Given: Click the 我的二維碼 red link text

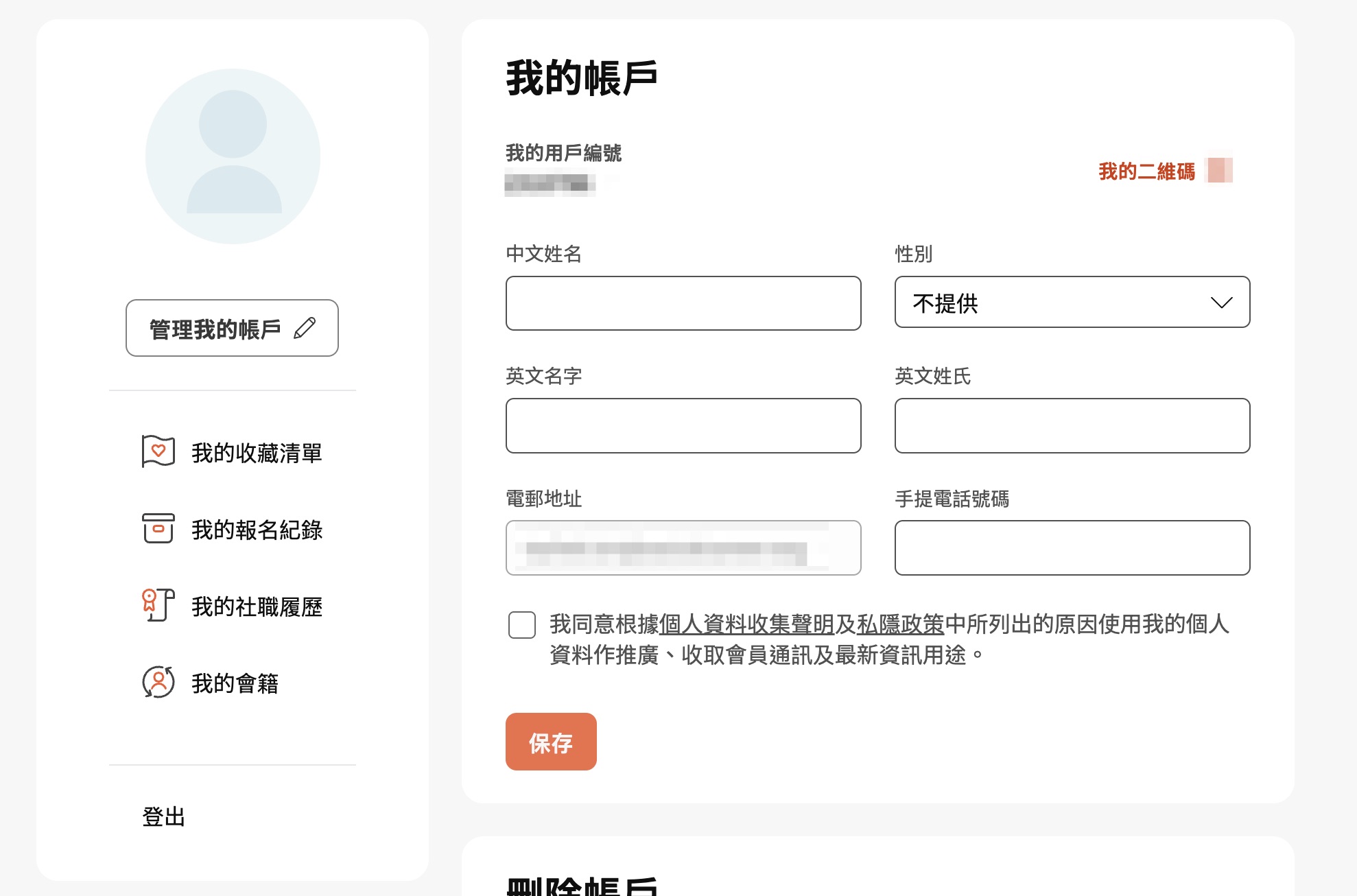Looking at the screenshot, I should tap(1146, 172).
